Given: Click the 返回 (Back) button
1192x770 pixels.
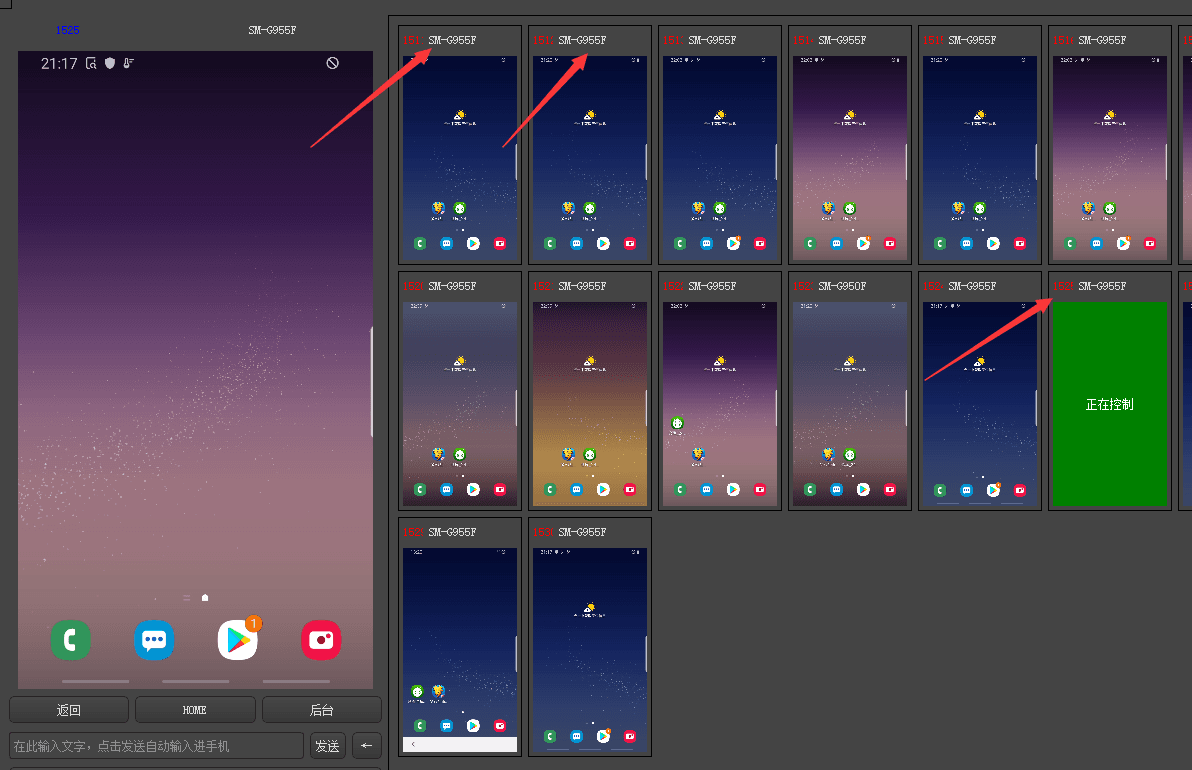Looking at the screenshot, I should 69,710.
